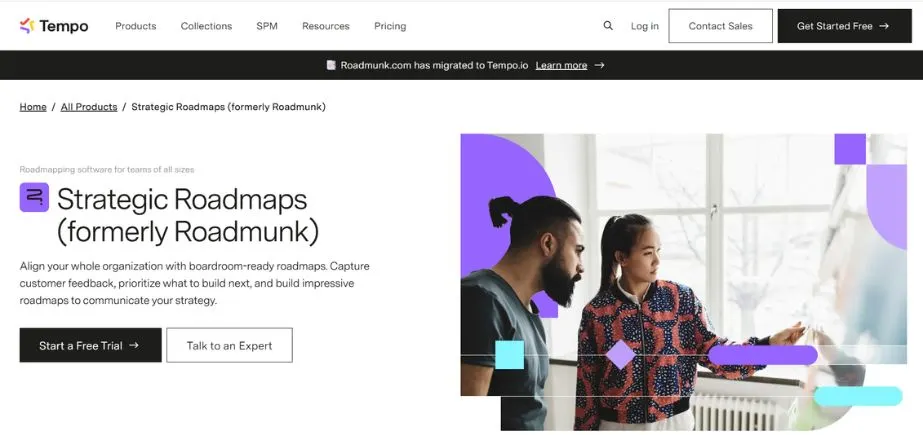Go to the Pricing page
The width and height of the screenshot is (923, 435).
pyautogui.click(x=390, y=26)
